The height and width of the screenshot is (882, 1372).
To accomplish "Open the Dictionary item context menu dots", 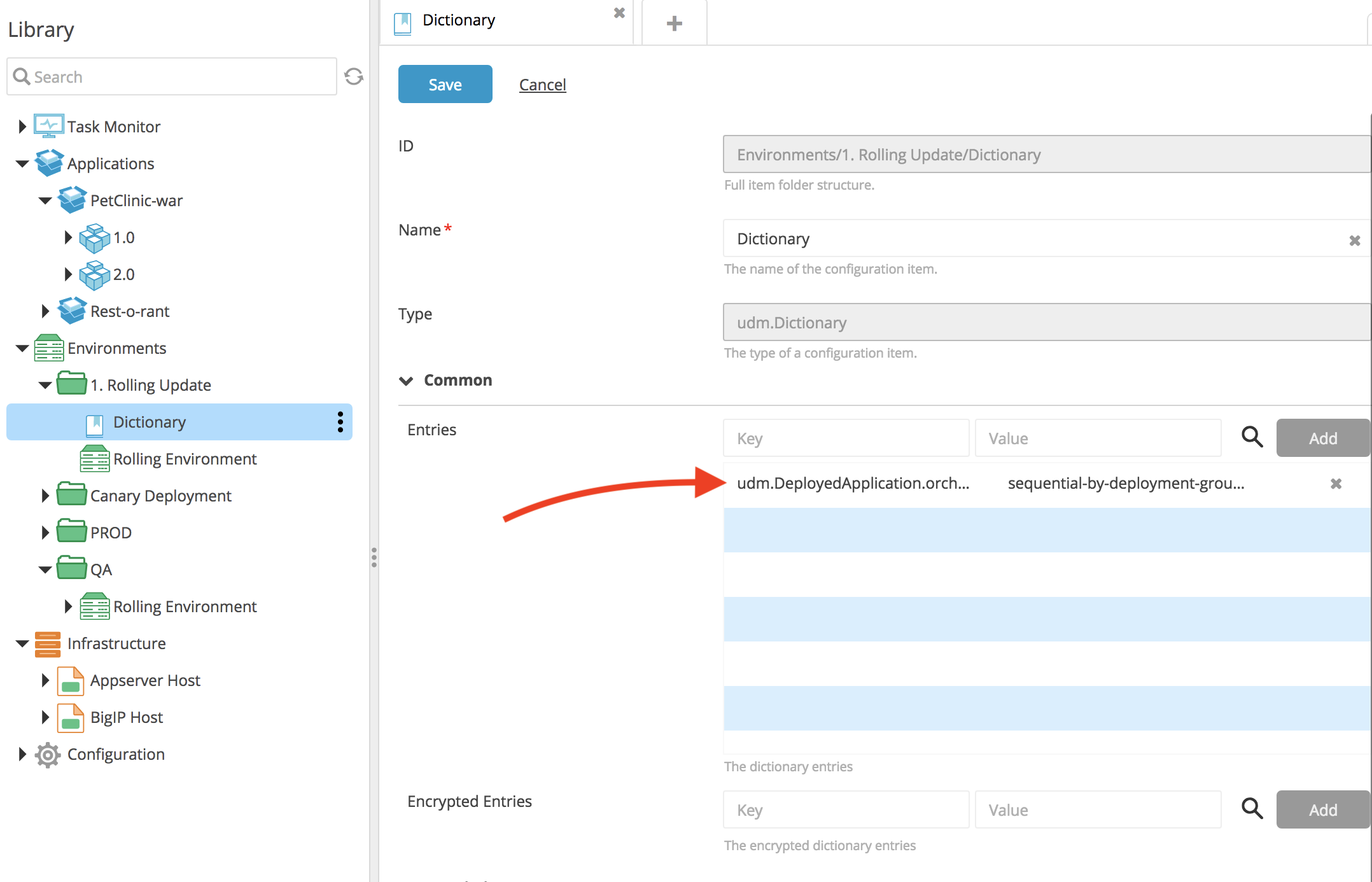I will (x=340, y=422).
